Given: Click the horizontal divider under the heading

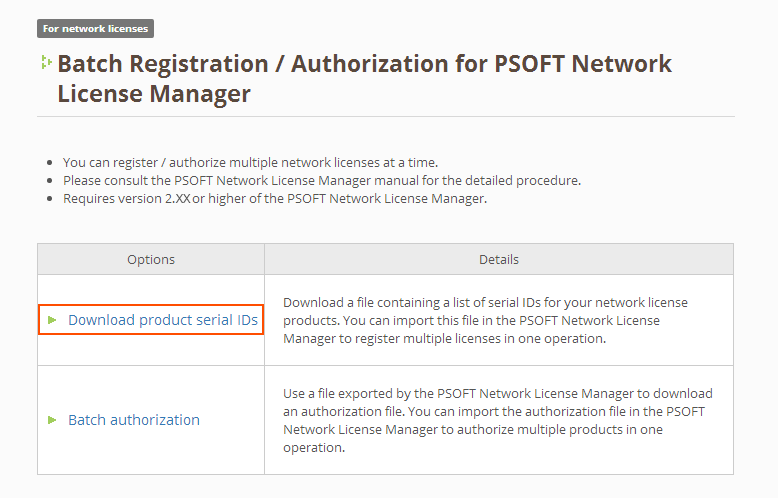Looking at the screenshot, I should coord(386,117).
